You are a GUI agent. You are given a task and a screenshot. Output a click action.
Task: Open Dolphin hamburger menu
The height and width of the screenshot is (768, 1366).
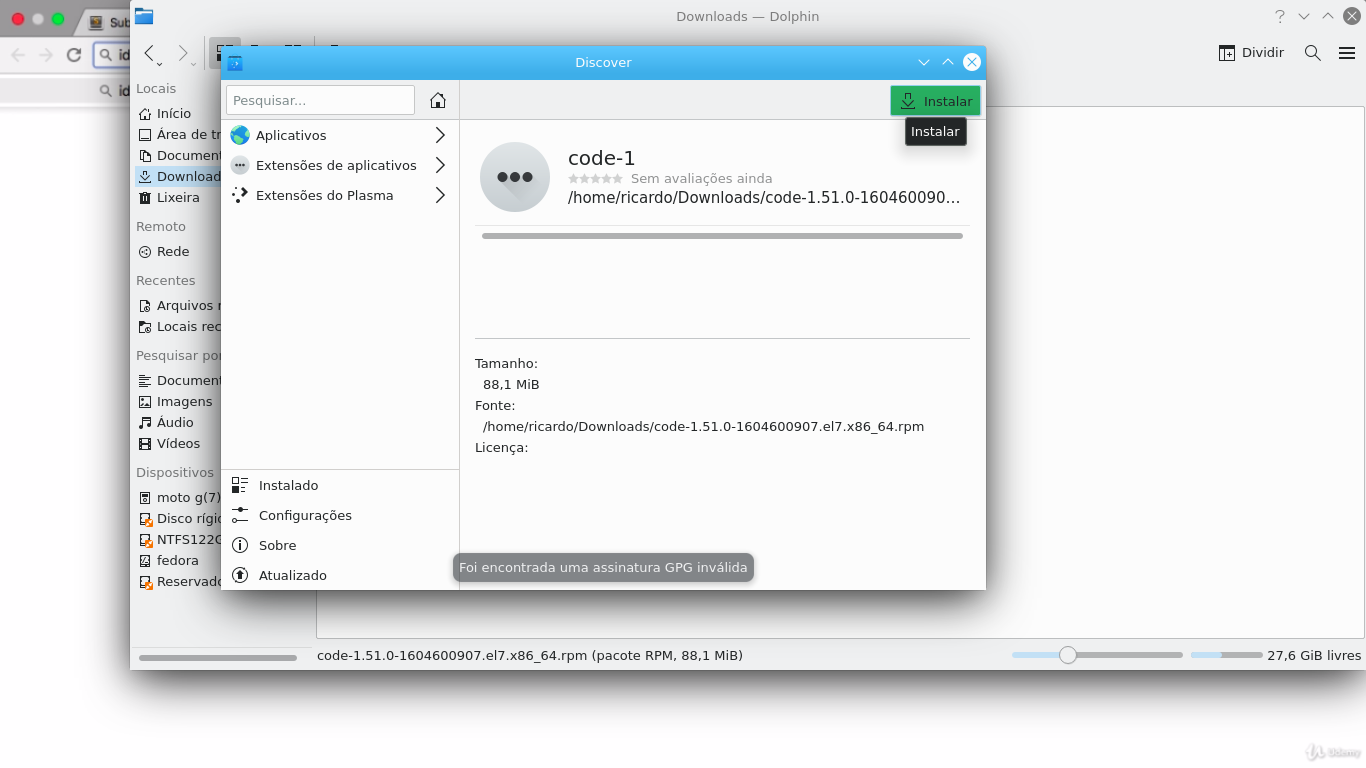coord(1347,53)
